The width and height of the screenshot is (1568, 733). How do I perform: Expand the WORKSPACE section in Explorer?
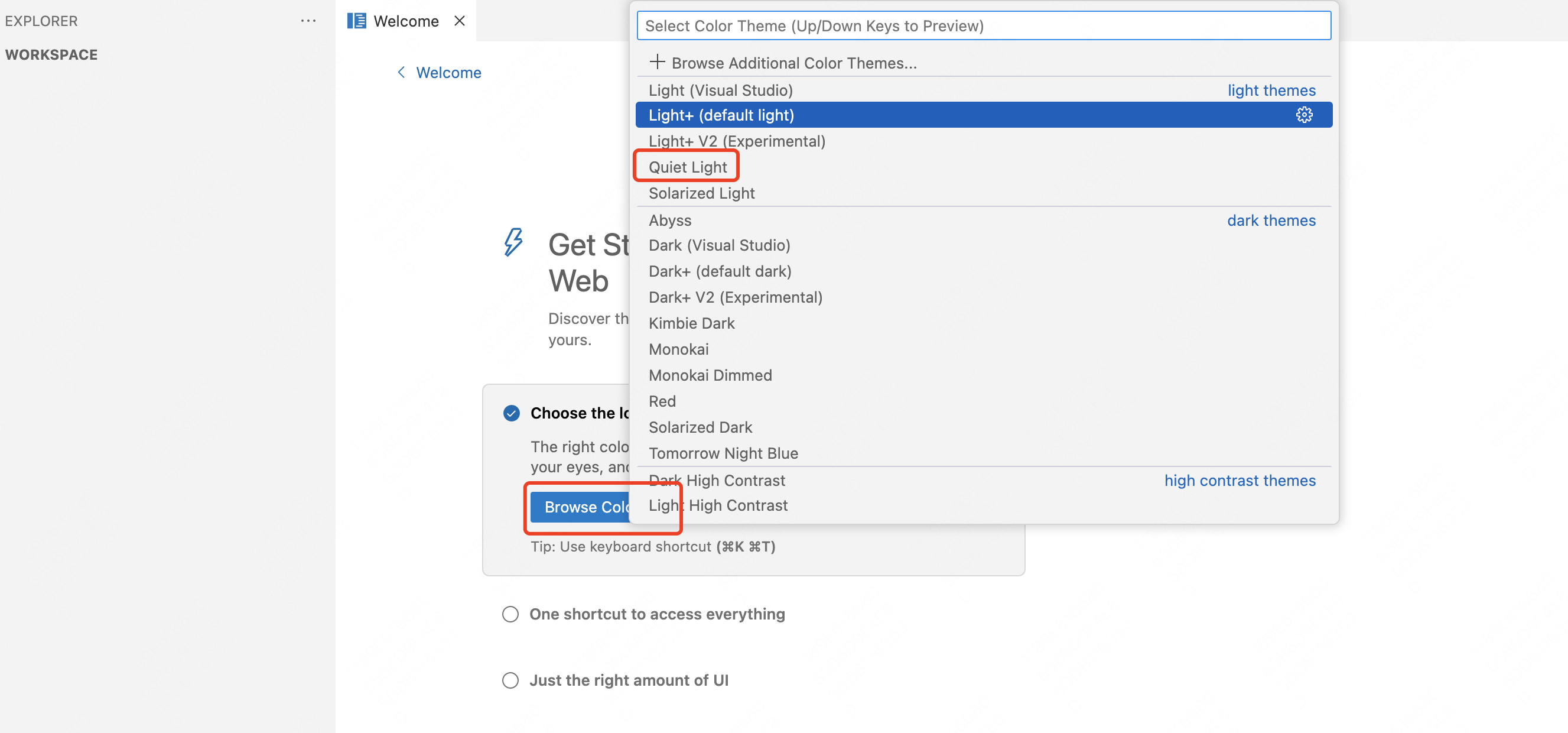[x=51, y=55]
